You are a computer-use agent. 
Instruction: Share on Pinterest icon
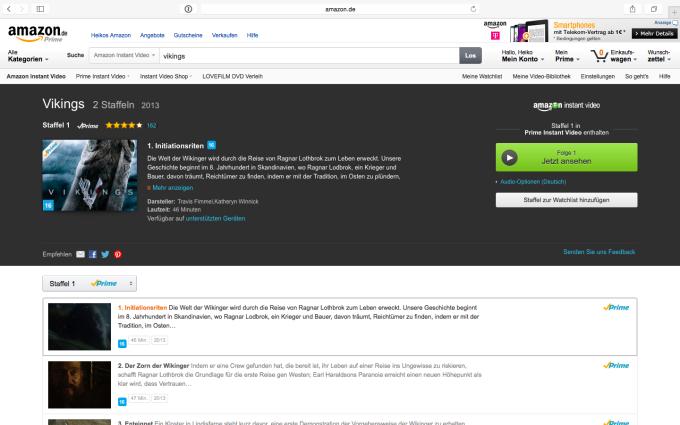118,255
